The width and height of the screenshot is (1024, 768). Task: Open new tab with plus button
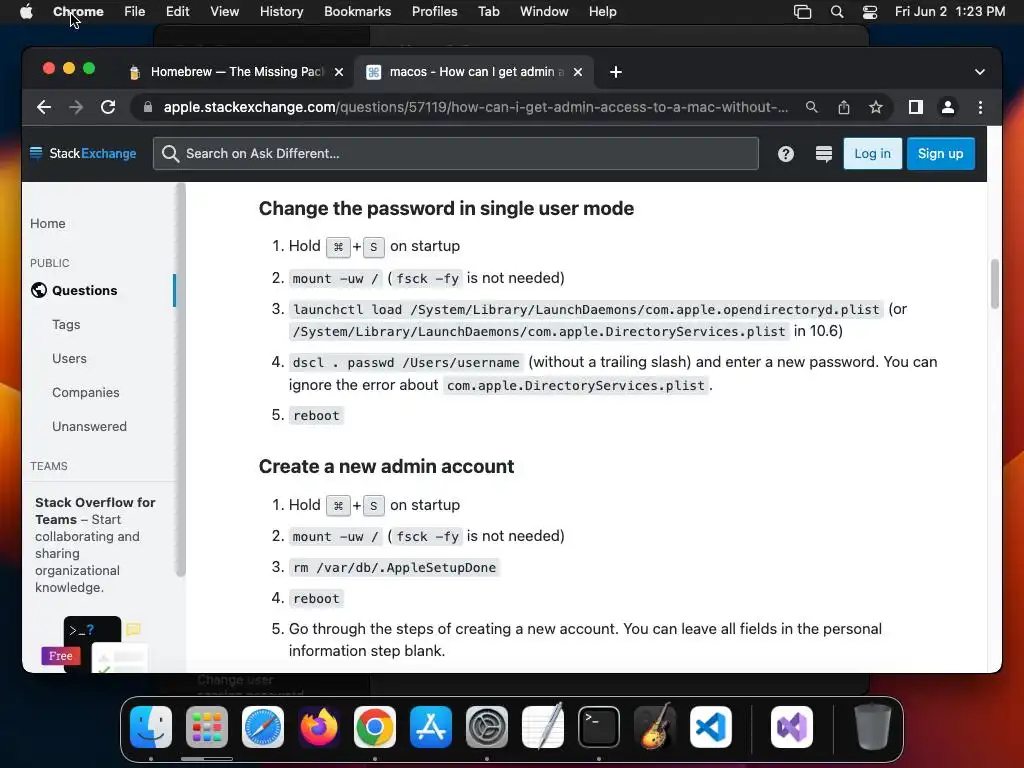coord(616,72)
